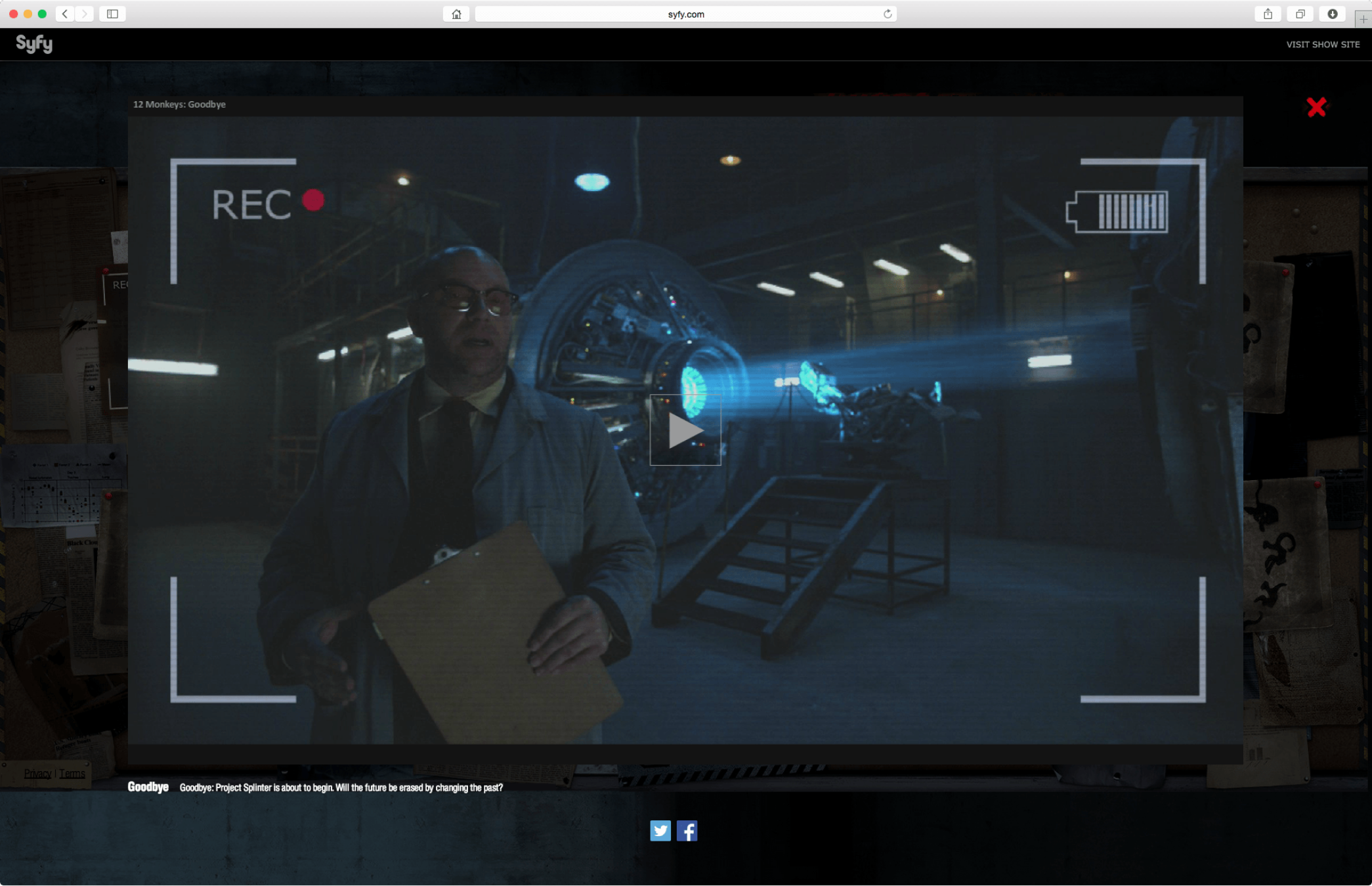Open the Privacy link
Viewport: 1372px width, 886px height.
click(37, 774)
